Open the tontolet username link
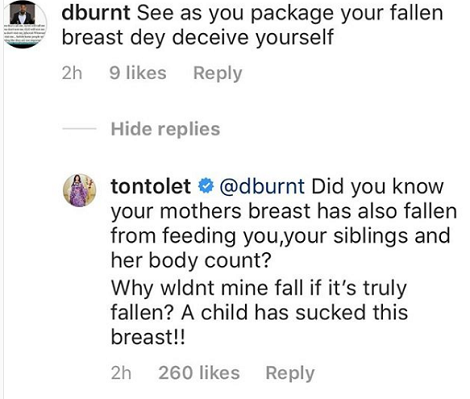 point(151,186)
